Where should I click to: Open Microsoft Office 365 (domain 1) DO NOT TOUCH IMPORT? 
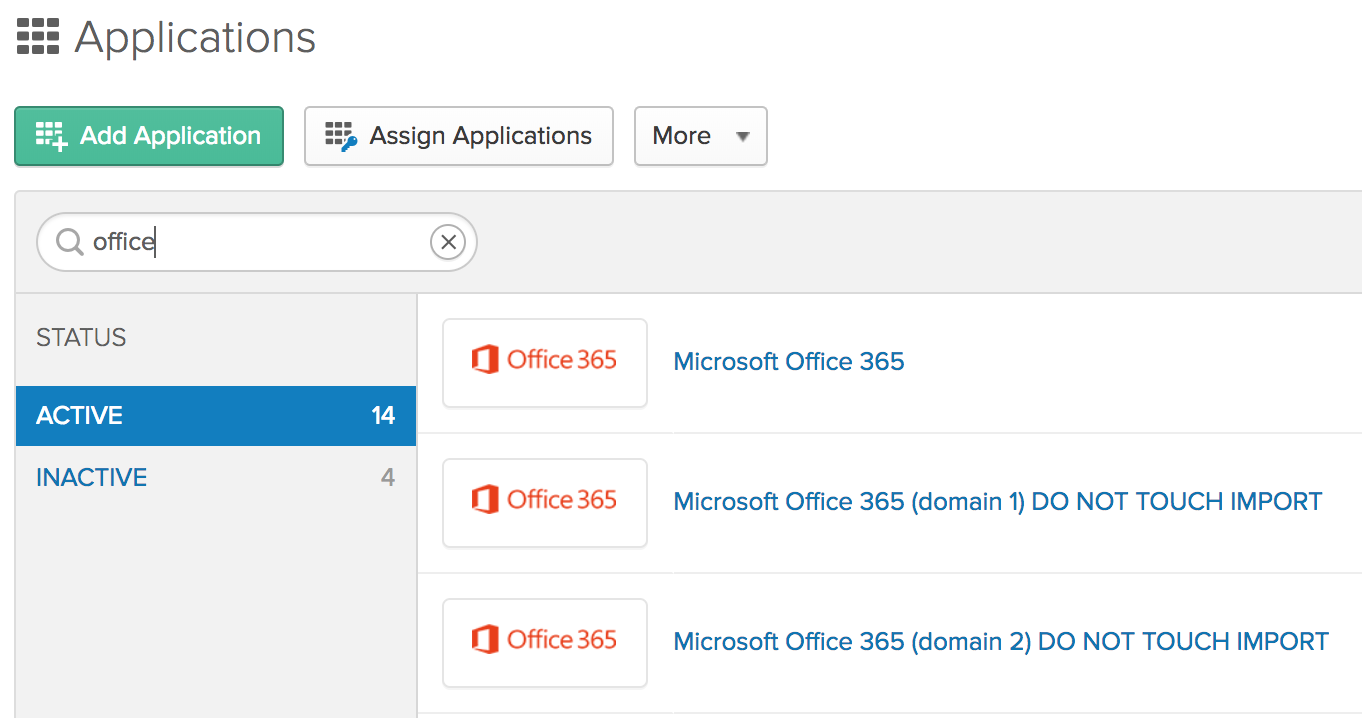pyautogui.click(x=998, y=502)
